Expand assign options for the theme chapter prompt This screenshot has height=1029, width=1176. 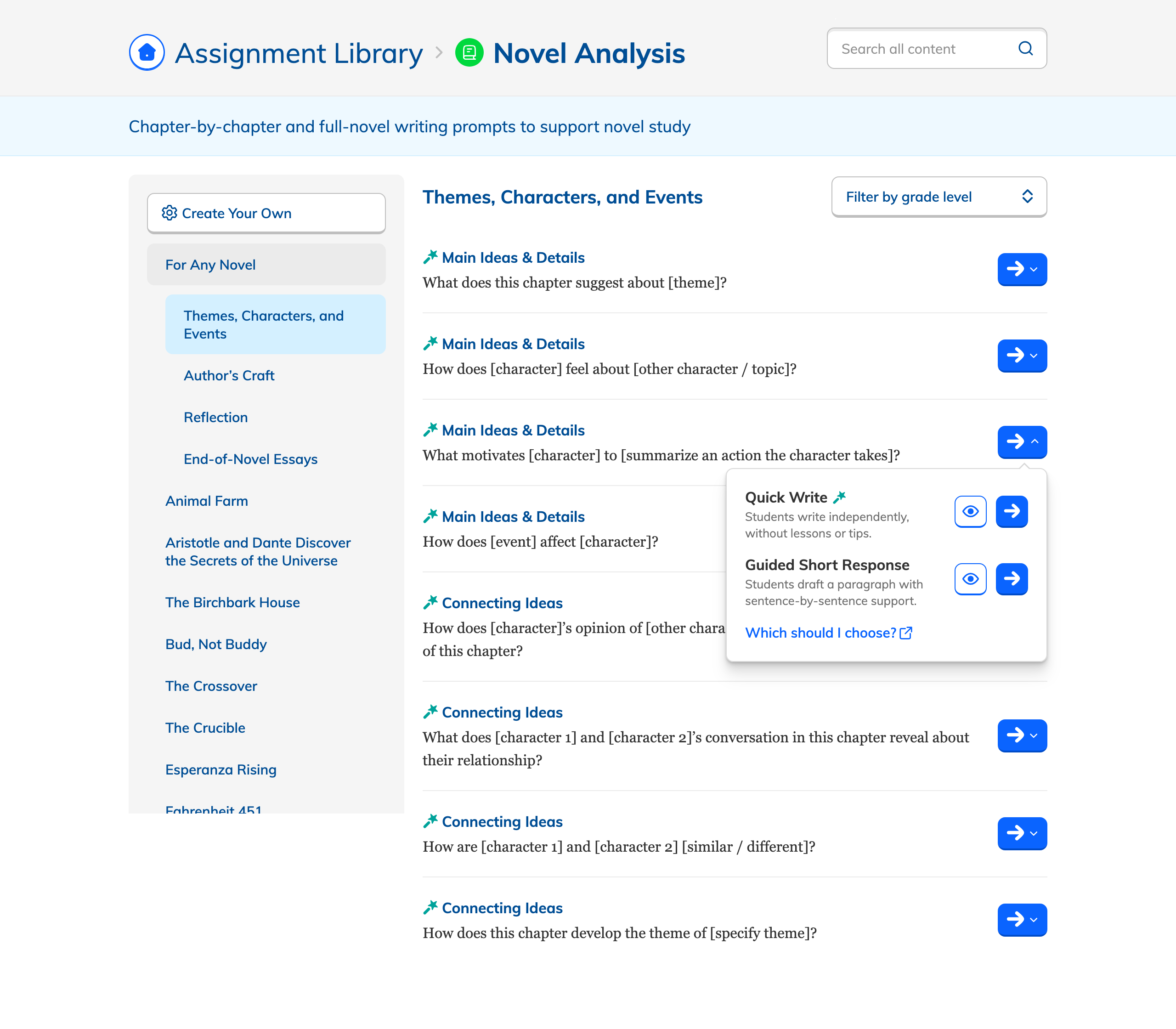[1022, 269]
